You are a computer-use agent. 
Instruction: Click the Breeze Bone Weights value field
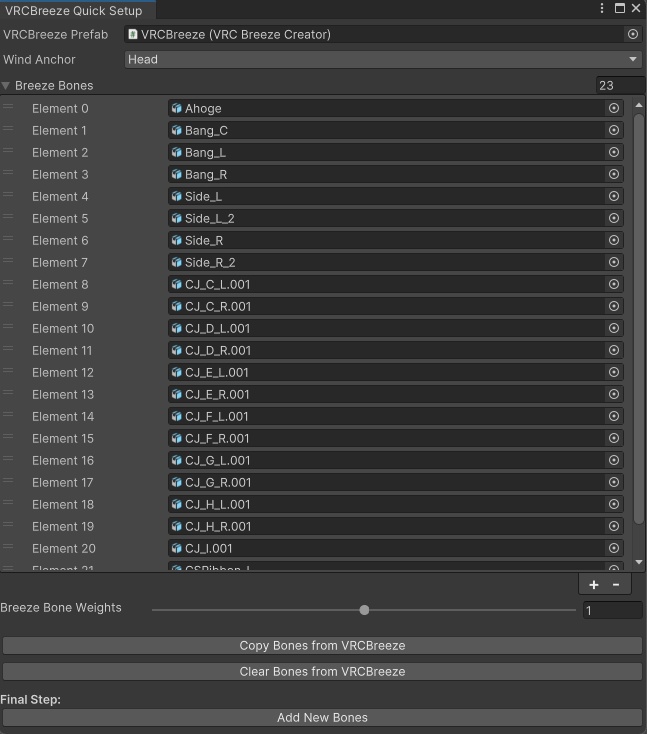point(612,610)
